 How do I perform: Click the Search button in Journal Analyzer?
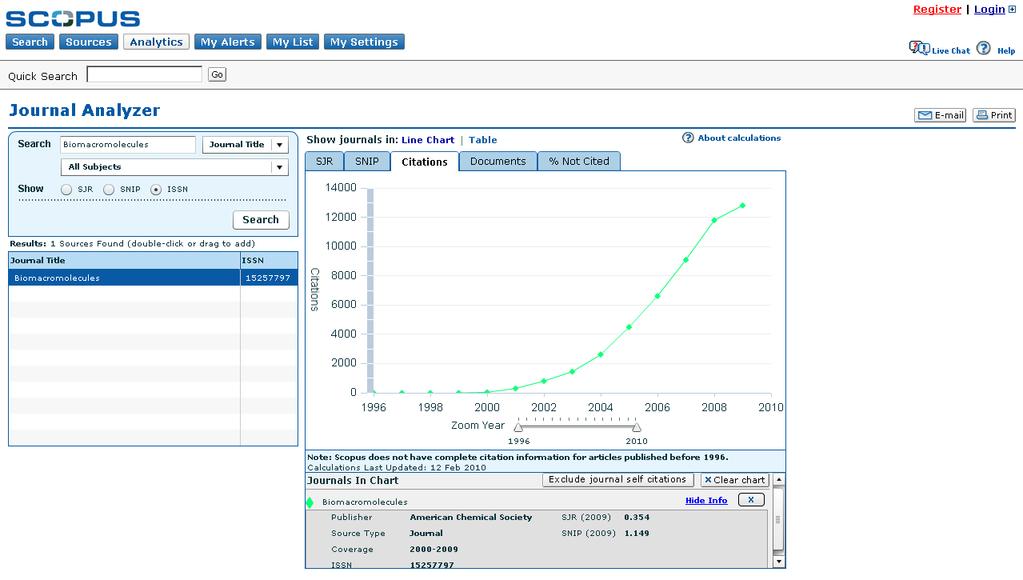pyautogui.click(x=261, y=220)
